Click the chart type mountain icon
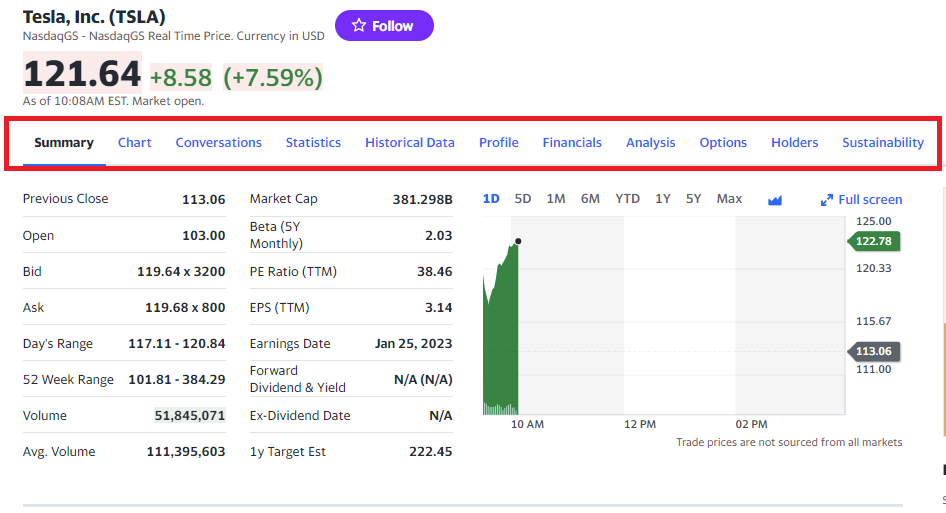Viewport: 946px width, 513px height. click(x=775, y=200)
